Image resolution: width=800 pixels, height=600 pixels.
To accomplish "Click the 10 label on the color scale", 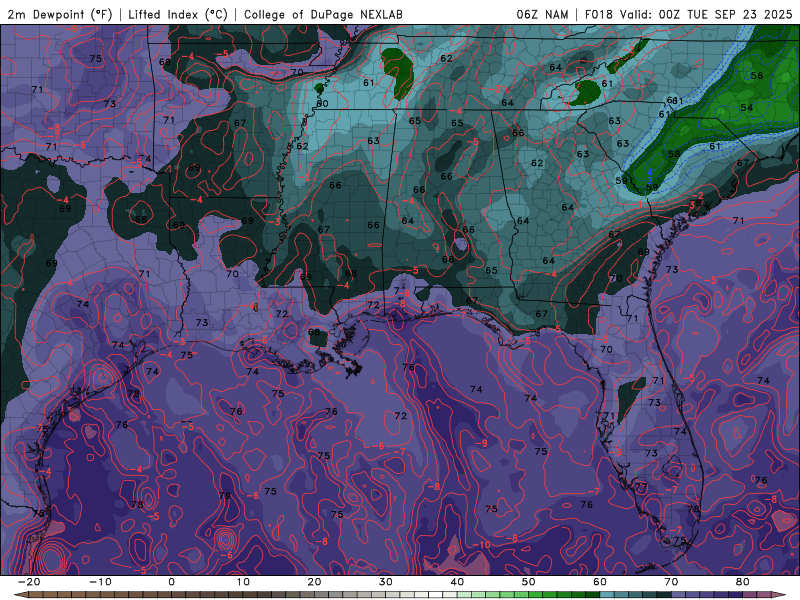I will [x=243, y=582].
